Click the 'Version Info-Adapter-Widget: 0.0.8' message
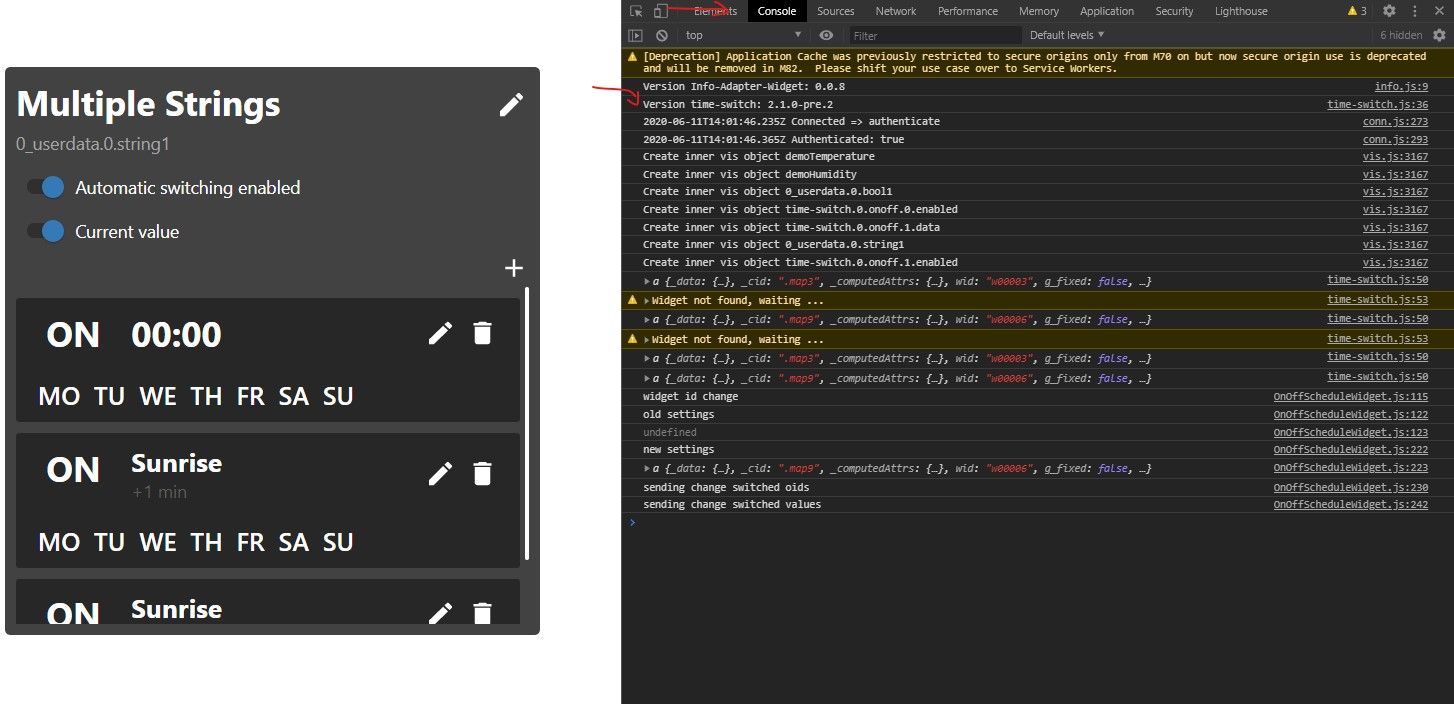Screen dimensions: 1454x704 coord(744,87)
